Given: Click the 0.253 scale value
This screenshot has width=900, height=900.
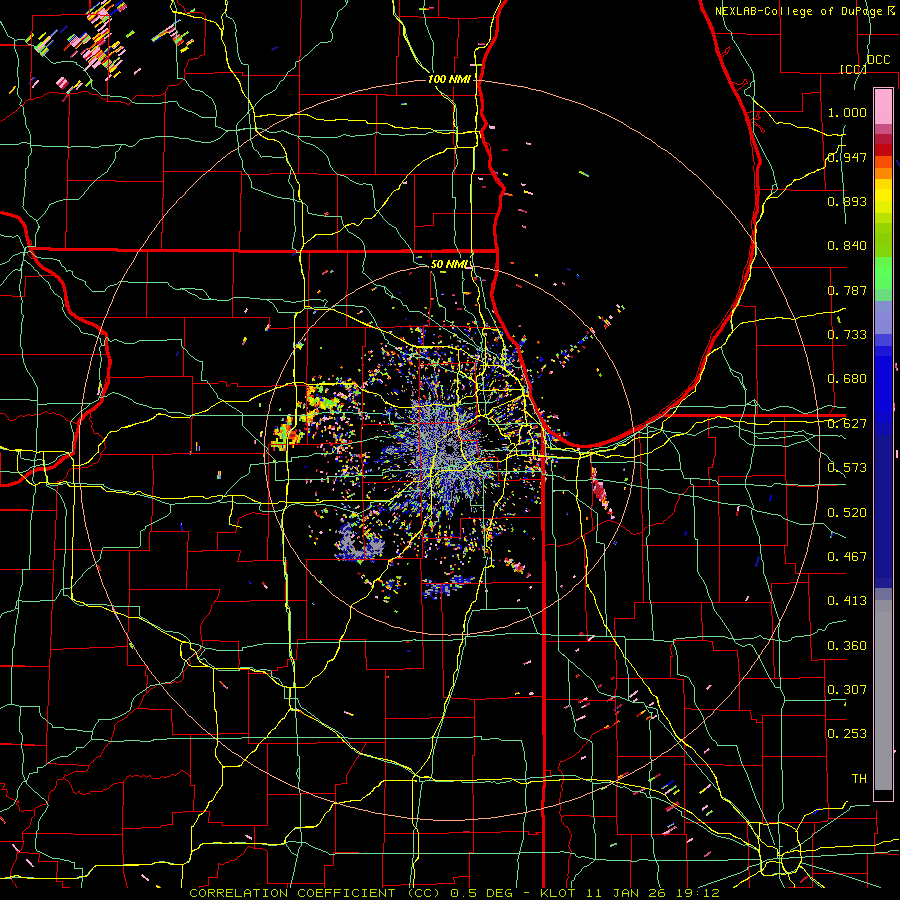Looking at the screenshot, I should pos(847,734).
